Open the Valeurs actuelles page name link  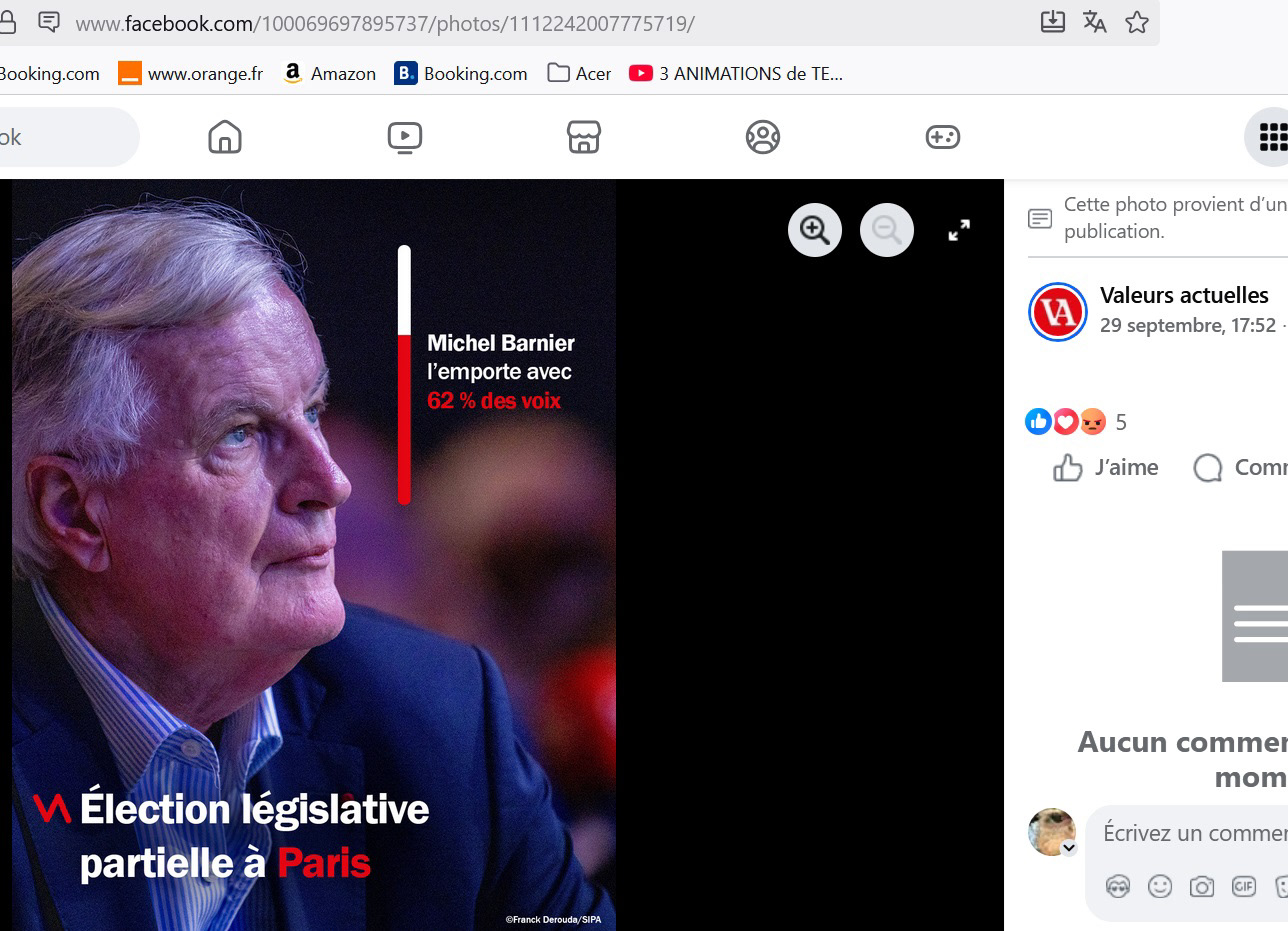1184,295
